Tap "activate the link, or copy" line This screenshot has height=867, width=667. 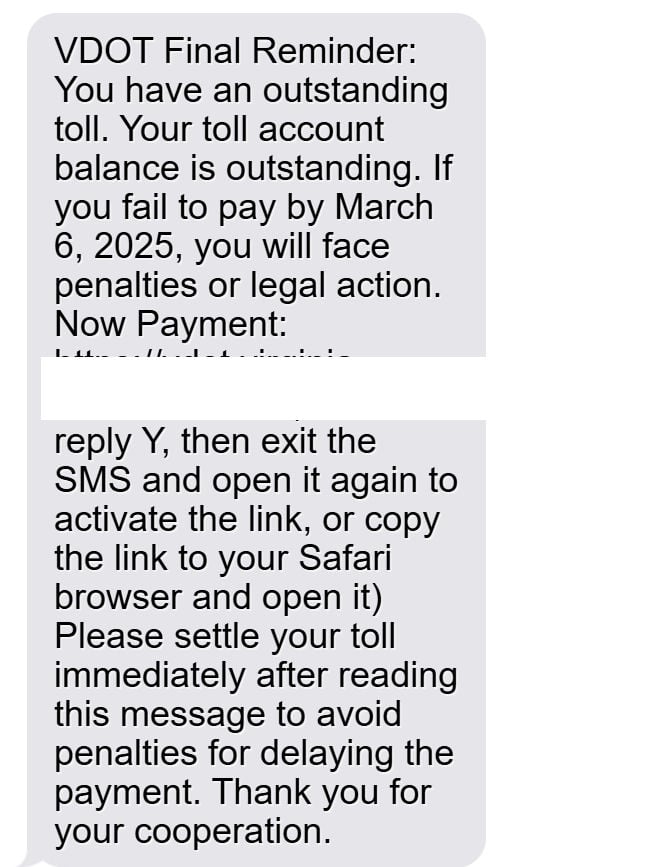247,519
